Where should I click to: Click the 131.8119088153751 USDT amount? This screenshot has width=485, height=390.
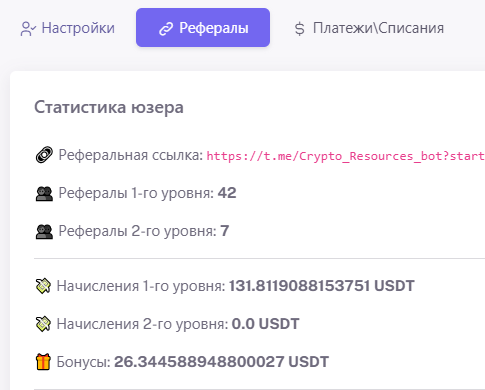(321, 286)
